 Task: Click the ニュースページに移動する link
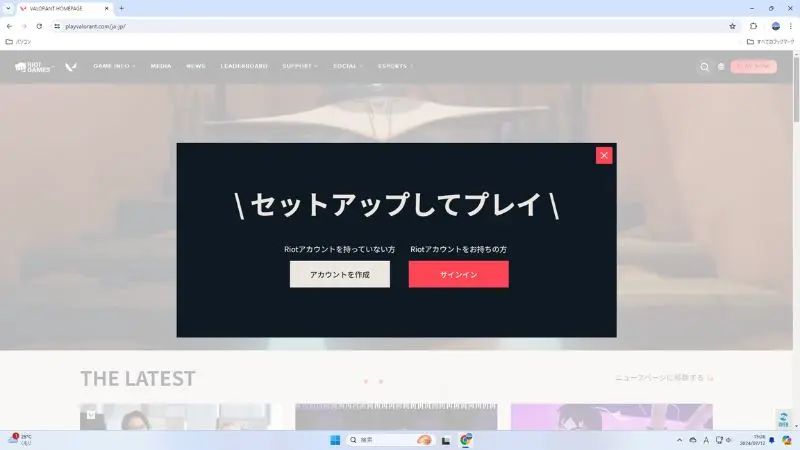point(664,378)
